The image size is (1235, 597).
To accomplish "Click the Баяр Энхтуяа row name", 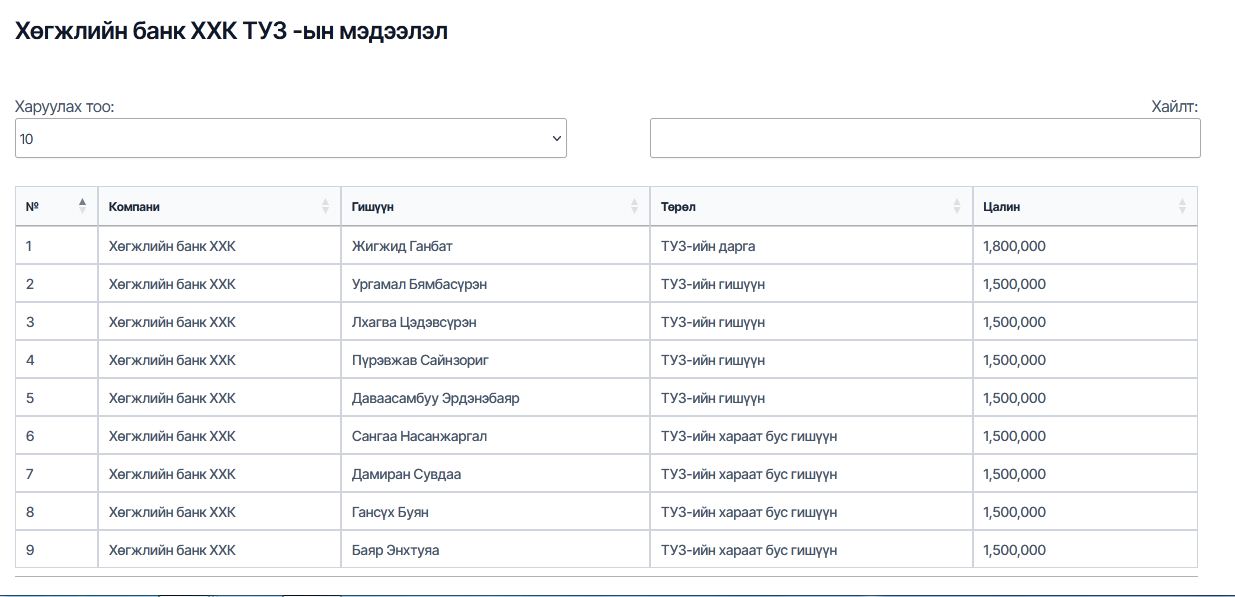I will [395, 550].
